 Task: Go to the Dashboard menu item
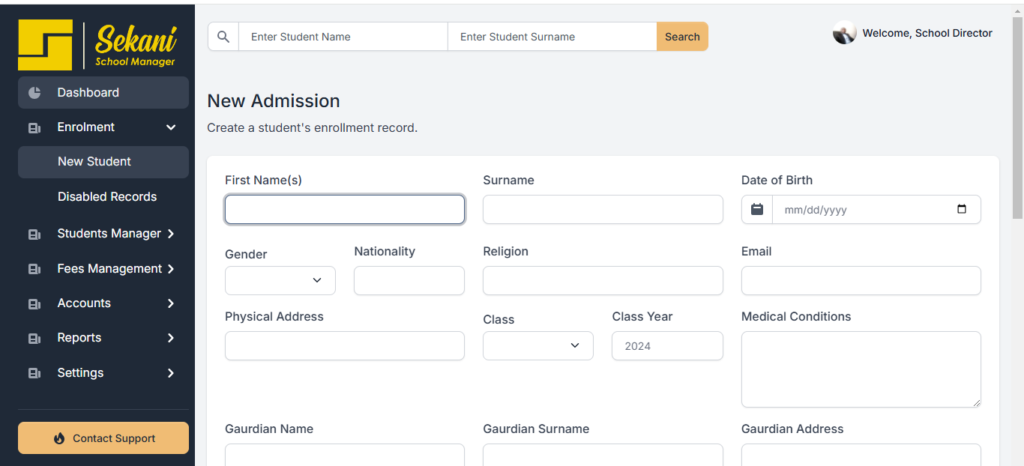[103, 93]
